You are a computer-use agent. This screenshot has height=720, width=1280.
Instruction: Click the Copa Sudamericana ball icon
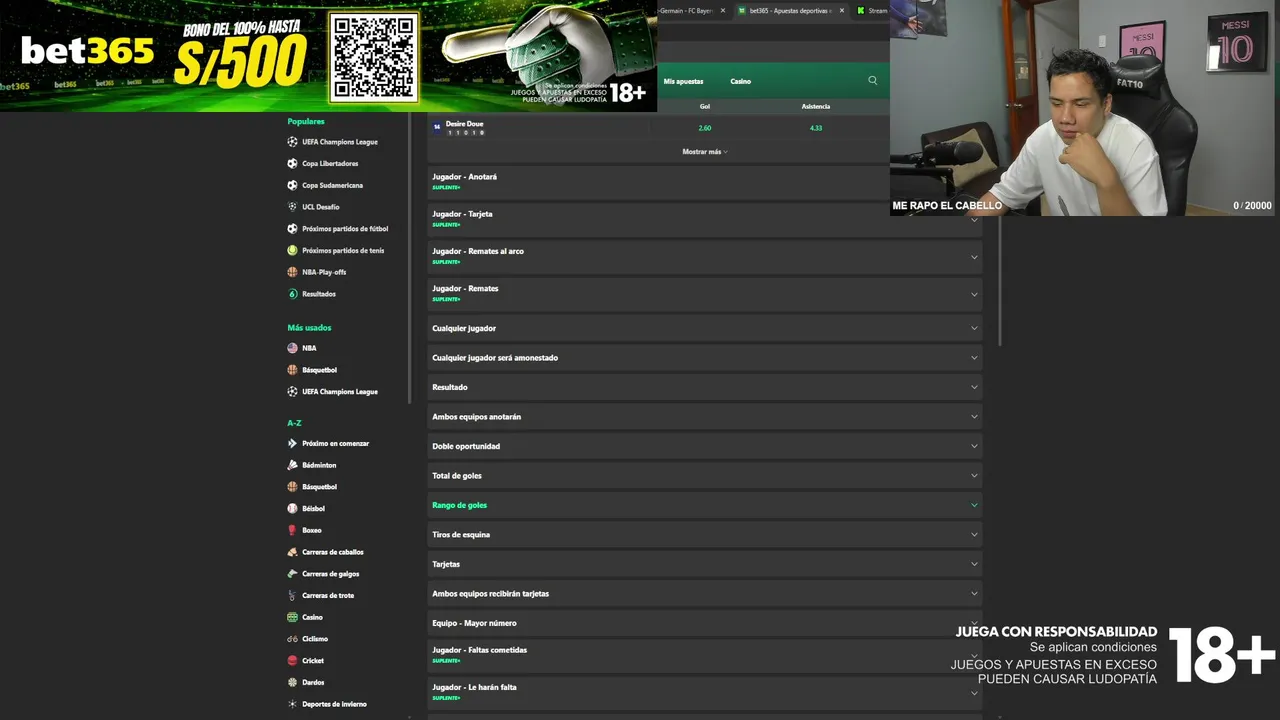292,185
